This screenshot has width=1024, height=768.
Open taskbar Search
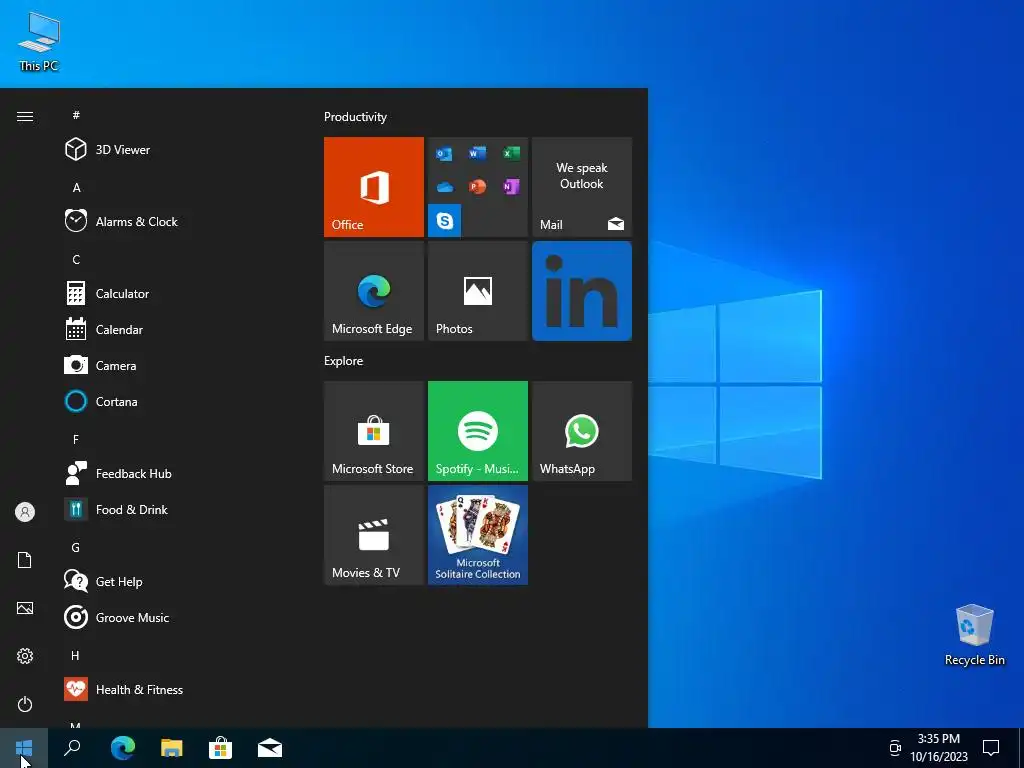[x=72, y=748]
